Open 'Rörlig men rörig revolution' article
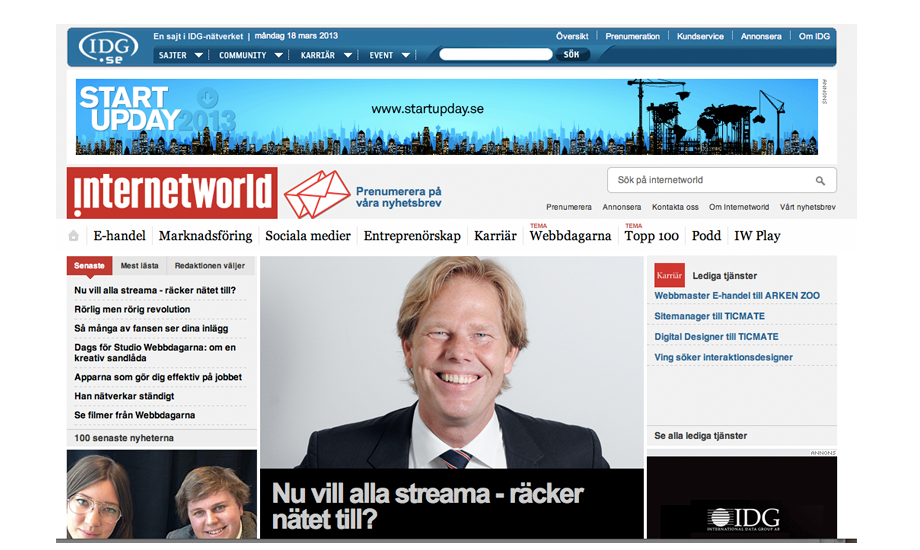This screenshot has width=920, height=550. (x=132, y=309)
